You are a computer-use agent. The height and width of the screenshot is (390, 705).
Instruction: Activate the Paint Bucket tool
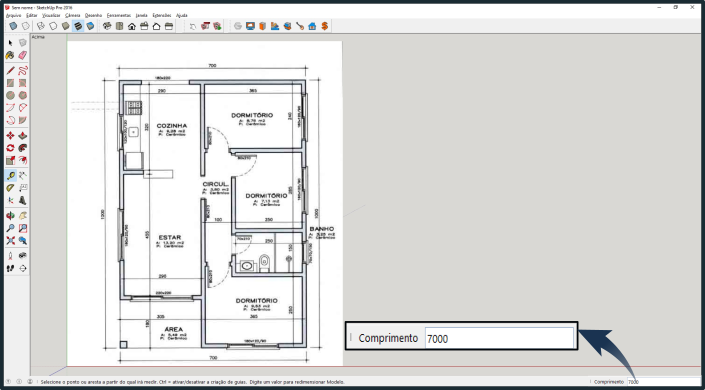(x=10, y=55)
